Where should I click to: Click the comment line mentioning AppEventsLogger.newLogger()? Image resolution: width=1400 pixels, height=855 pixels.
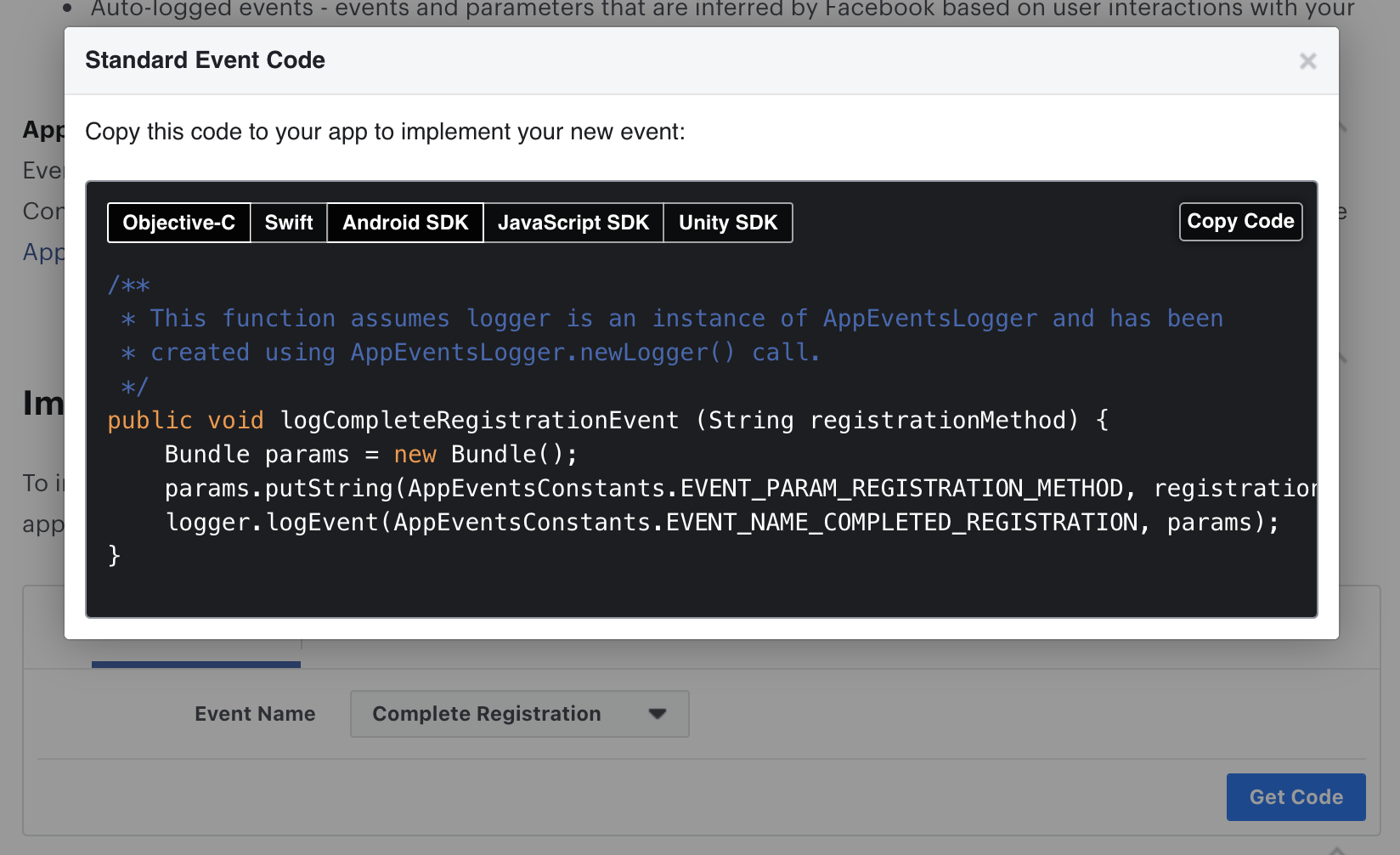pos(471,353)
